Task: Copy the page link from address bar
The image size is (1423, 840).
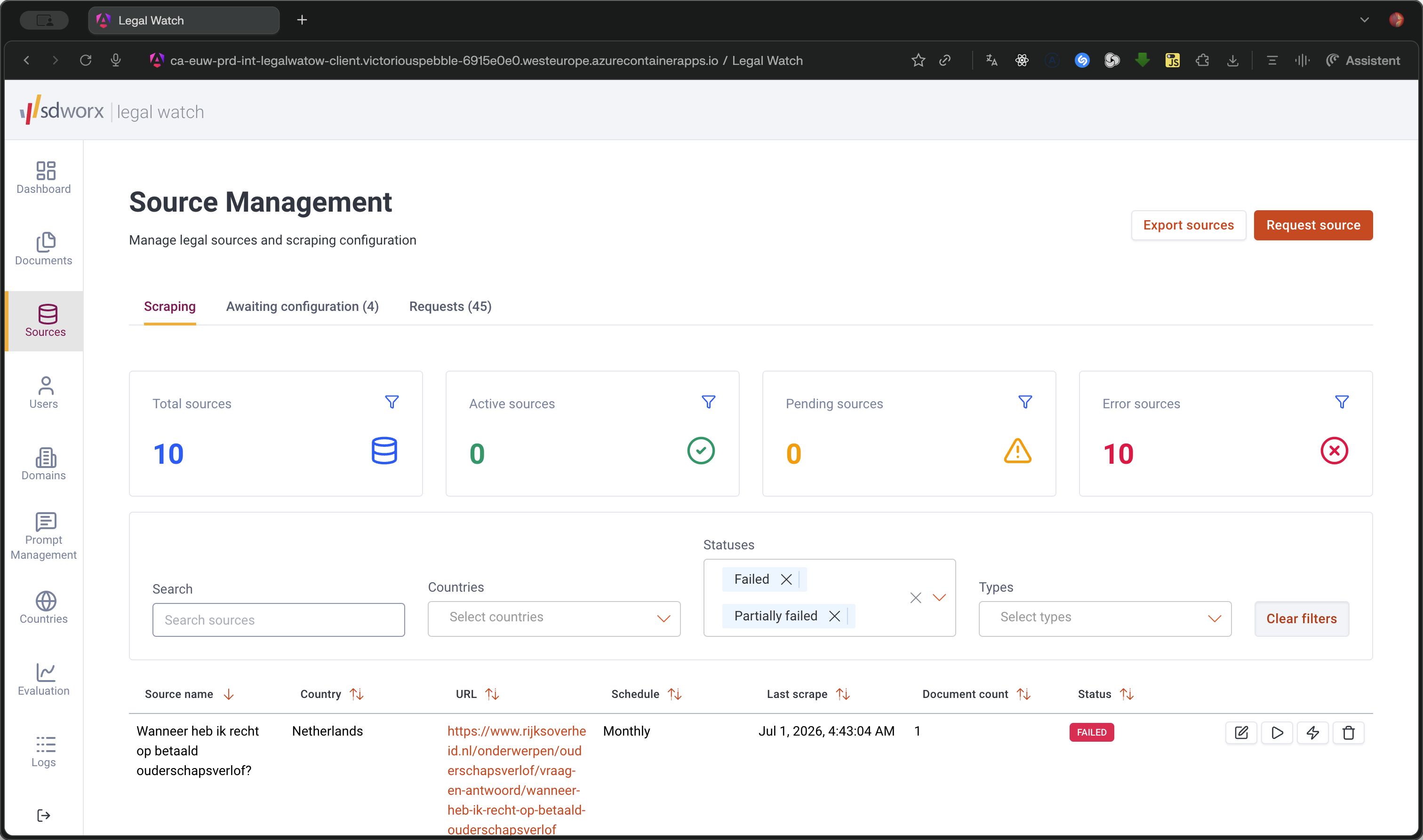Action: point(945,60)
